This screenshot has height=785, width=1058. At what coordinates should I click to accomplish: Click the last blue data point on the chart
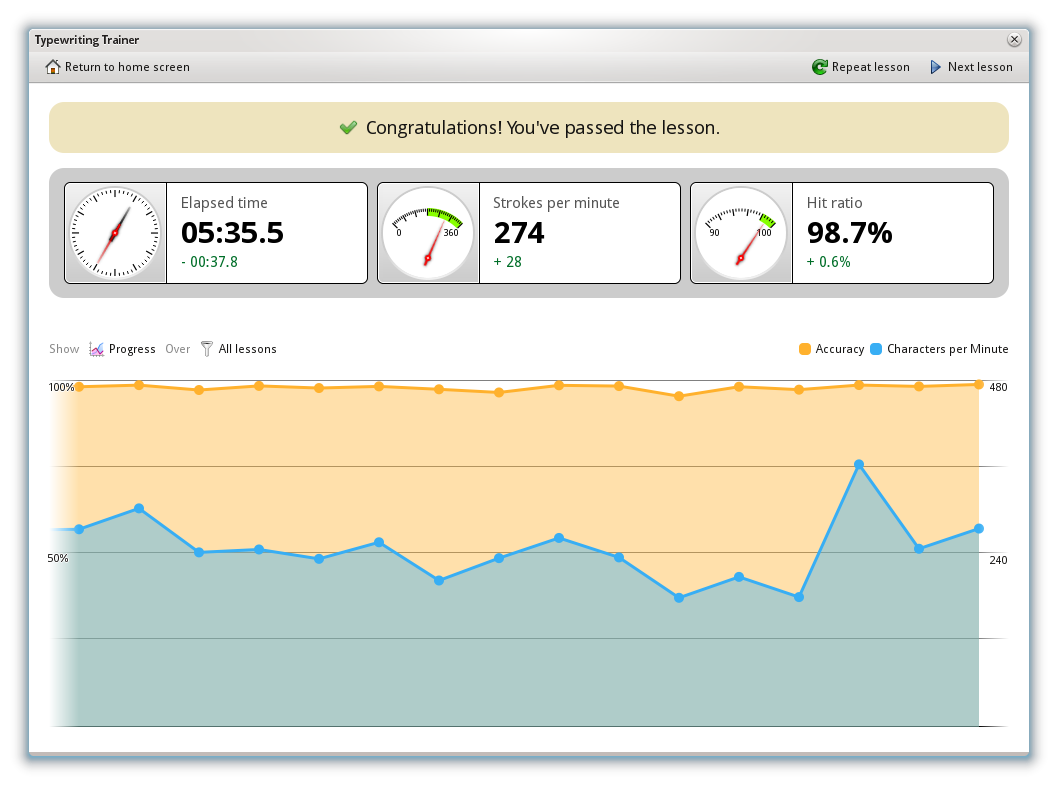(978, 529)
